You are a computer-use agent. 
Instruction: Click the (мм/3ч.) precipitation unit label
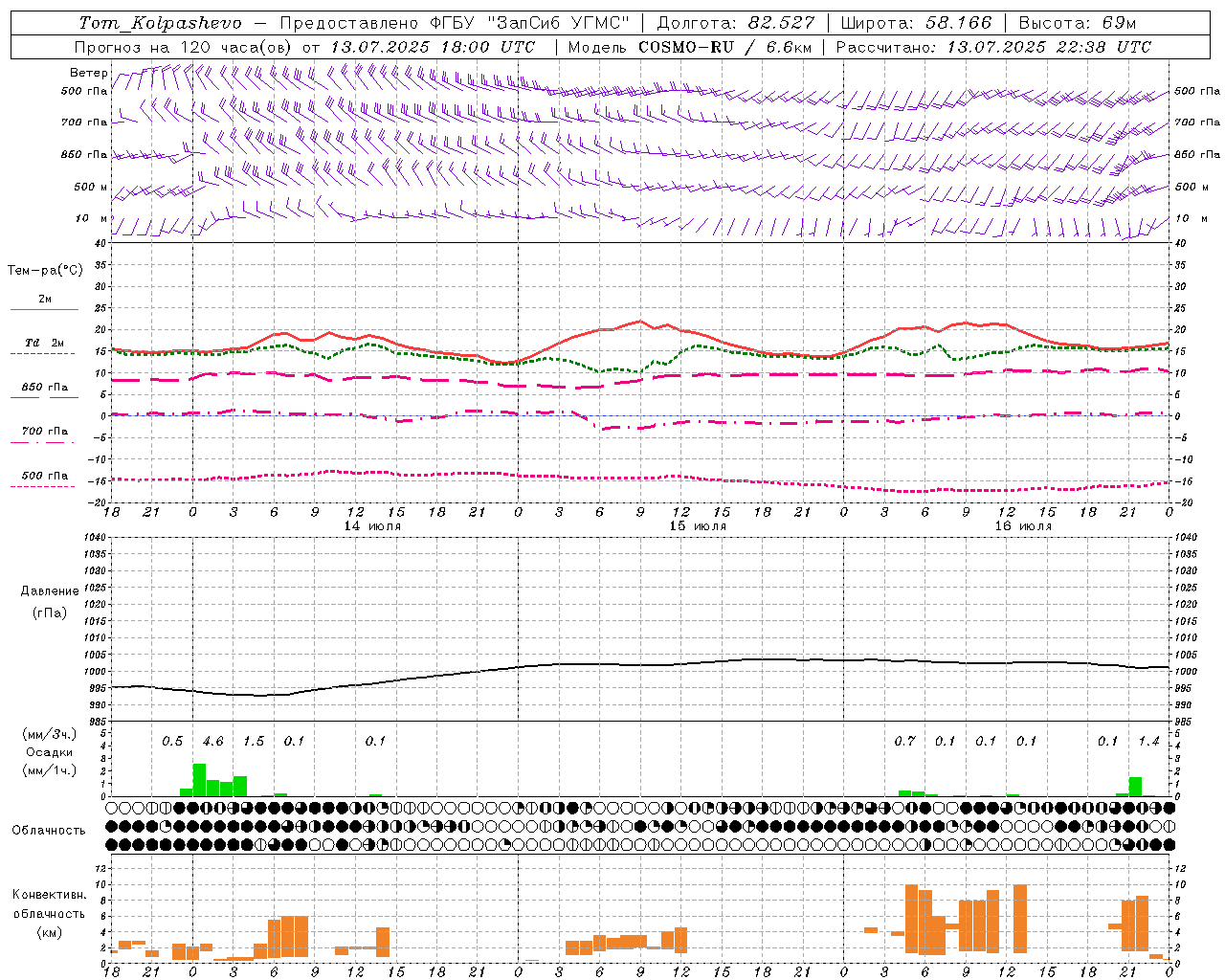pyautogui.click(x=50, y=734)
